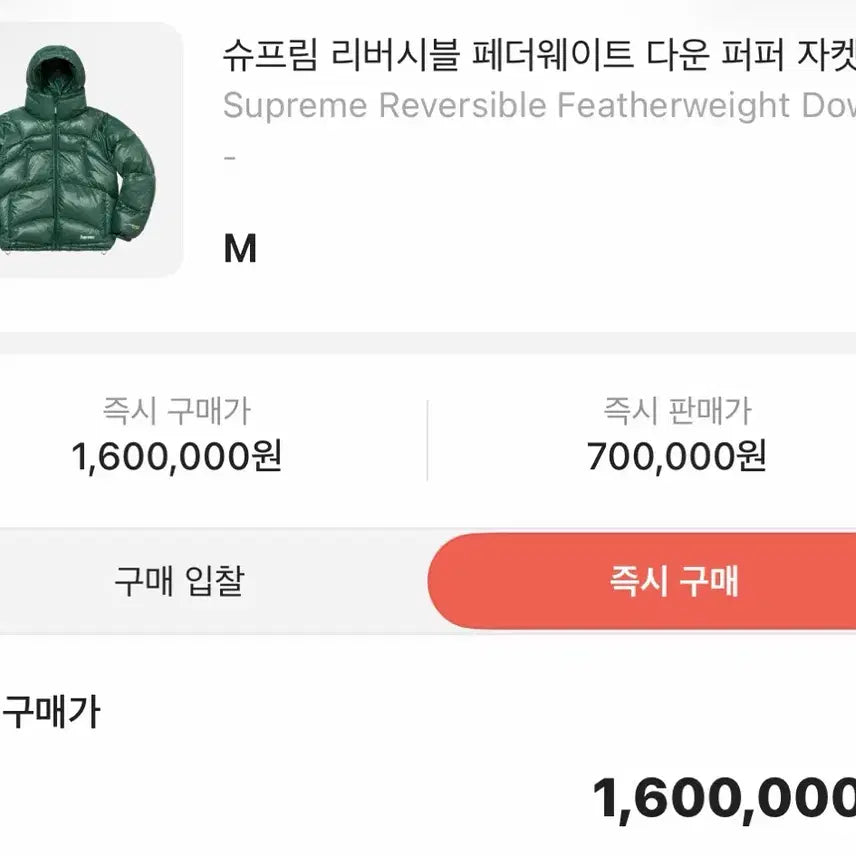
Task: Click the vertical divider between the two prices
Action: coord(427,440)
